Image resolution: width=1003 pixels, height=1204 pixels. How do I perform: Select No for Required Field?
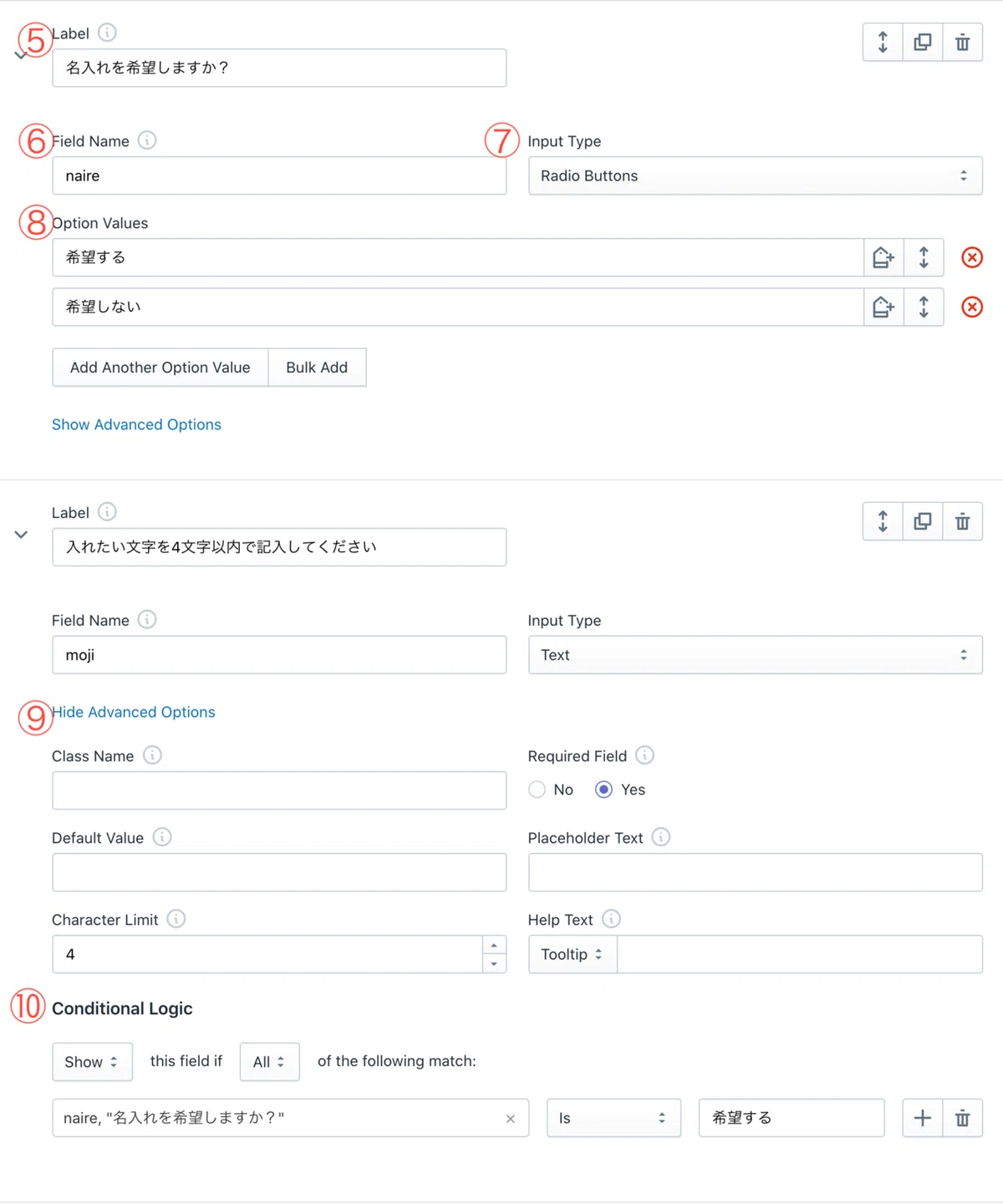click(537, 790)
